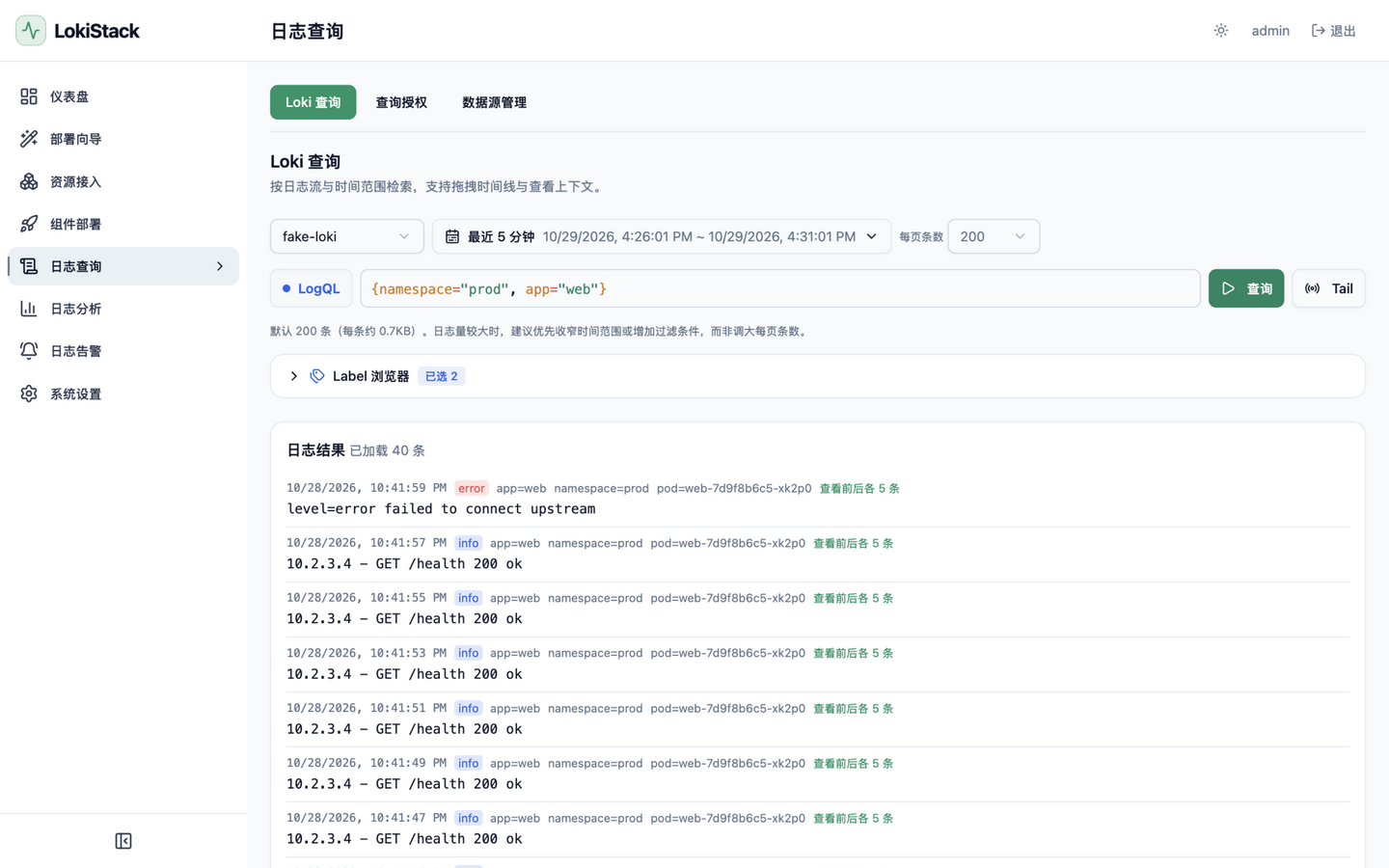The height and width of the screenshot is (868, 1389).
Task: Click the 部署向导 wand icon
Action: (x=29, y=139)
